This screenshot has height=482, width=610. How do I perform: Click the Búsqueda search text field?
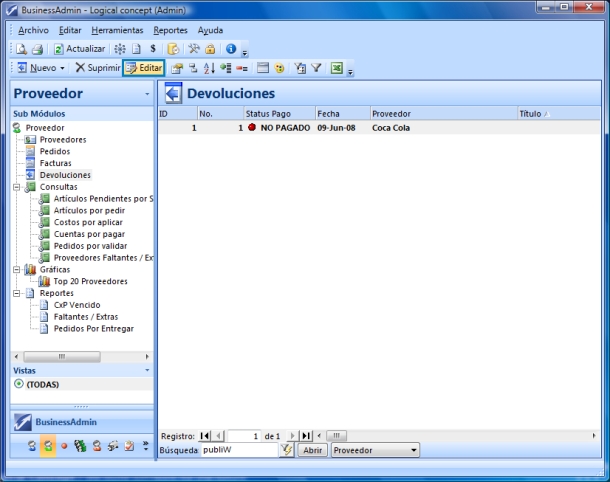click(x=237, y=450)
